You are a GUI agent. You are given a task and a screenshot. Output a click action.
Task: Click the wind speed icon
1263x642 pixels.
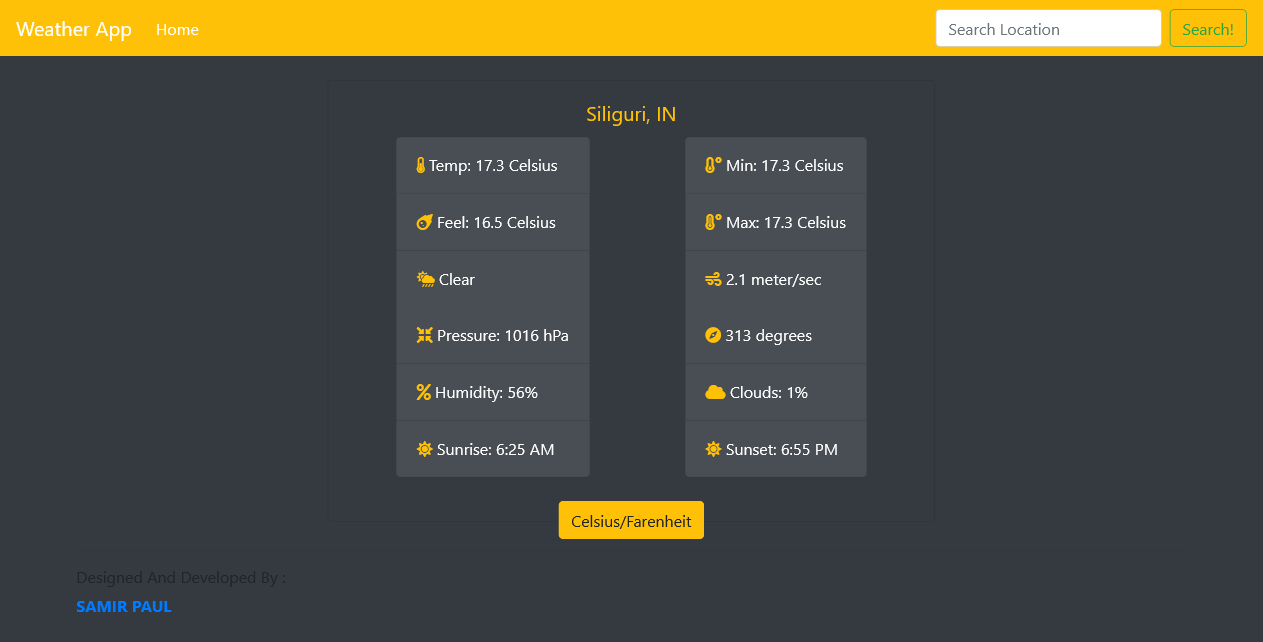point(713,280)
